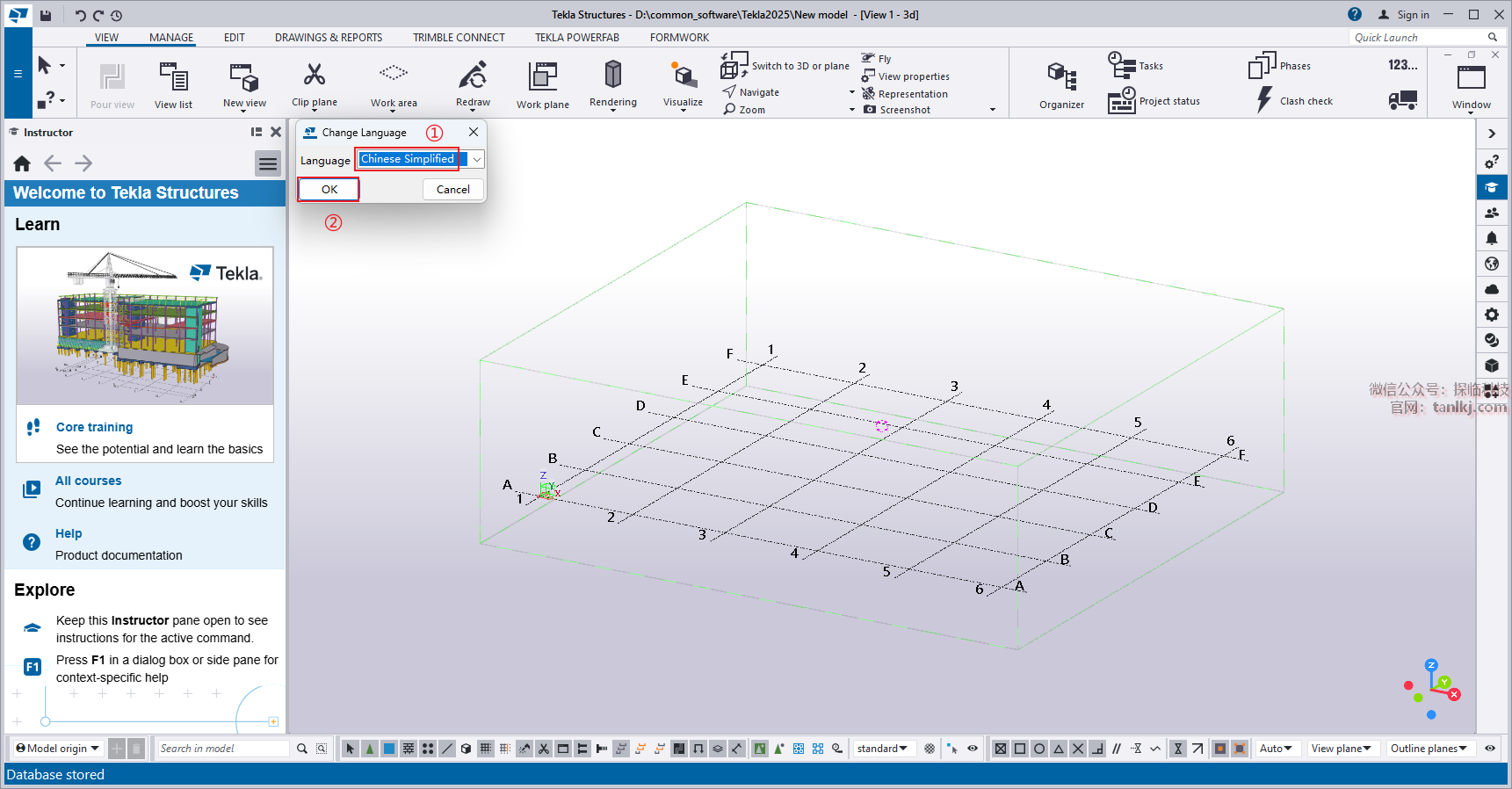Click the Project status icon
The image size is (1512, 789).
1121,101
